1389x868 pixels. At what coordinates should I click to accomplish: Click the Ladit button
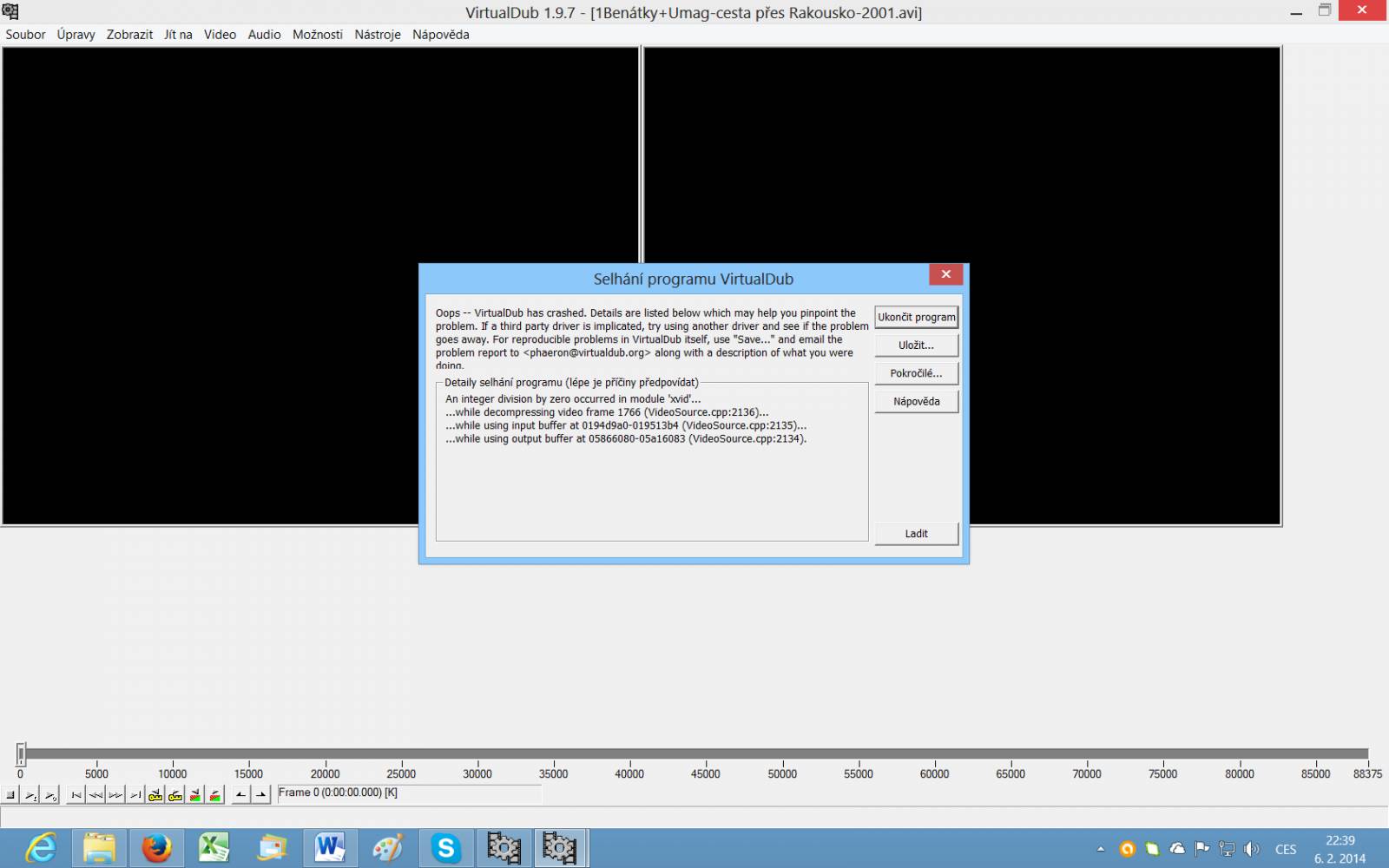[917, 534]
